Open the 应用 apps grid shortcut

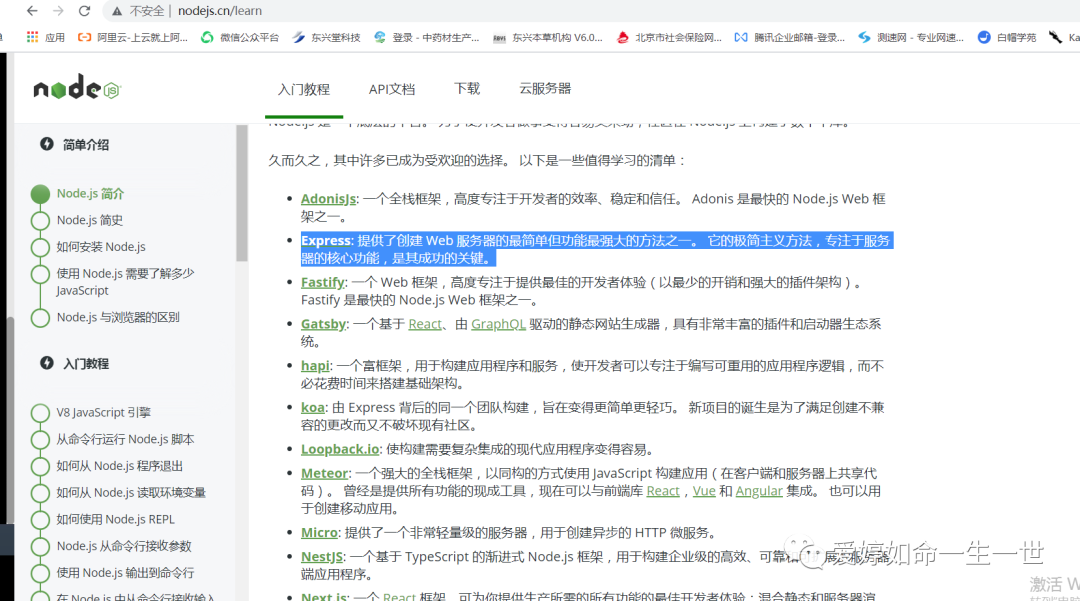tap(45, 37)
